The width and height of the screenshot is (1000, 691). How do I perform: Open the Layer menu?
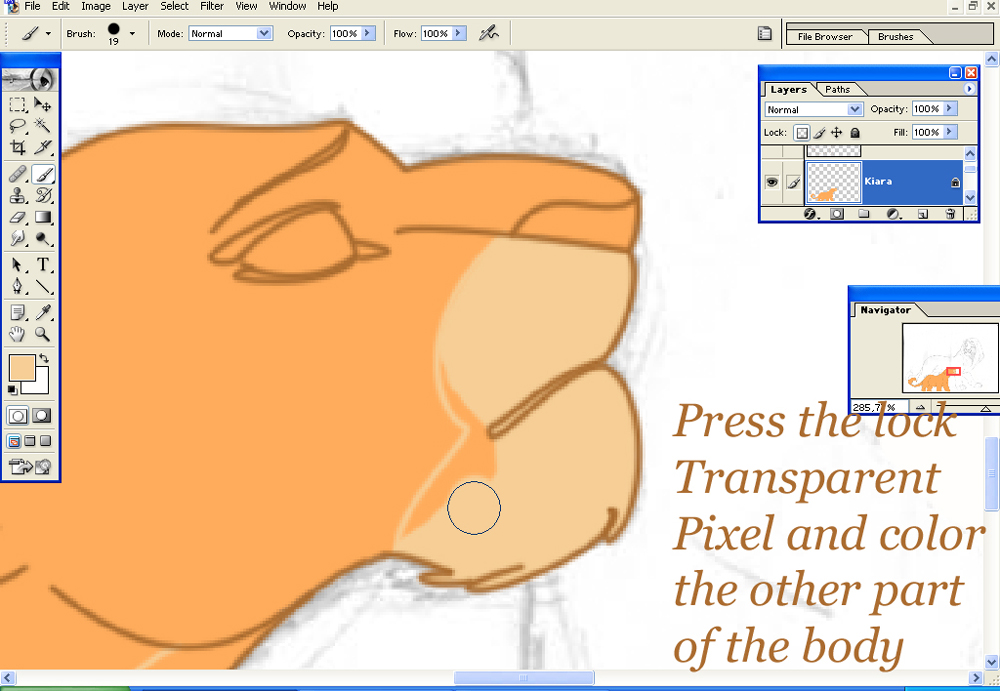point(135,6)
